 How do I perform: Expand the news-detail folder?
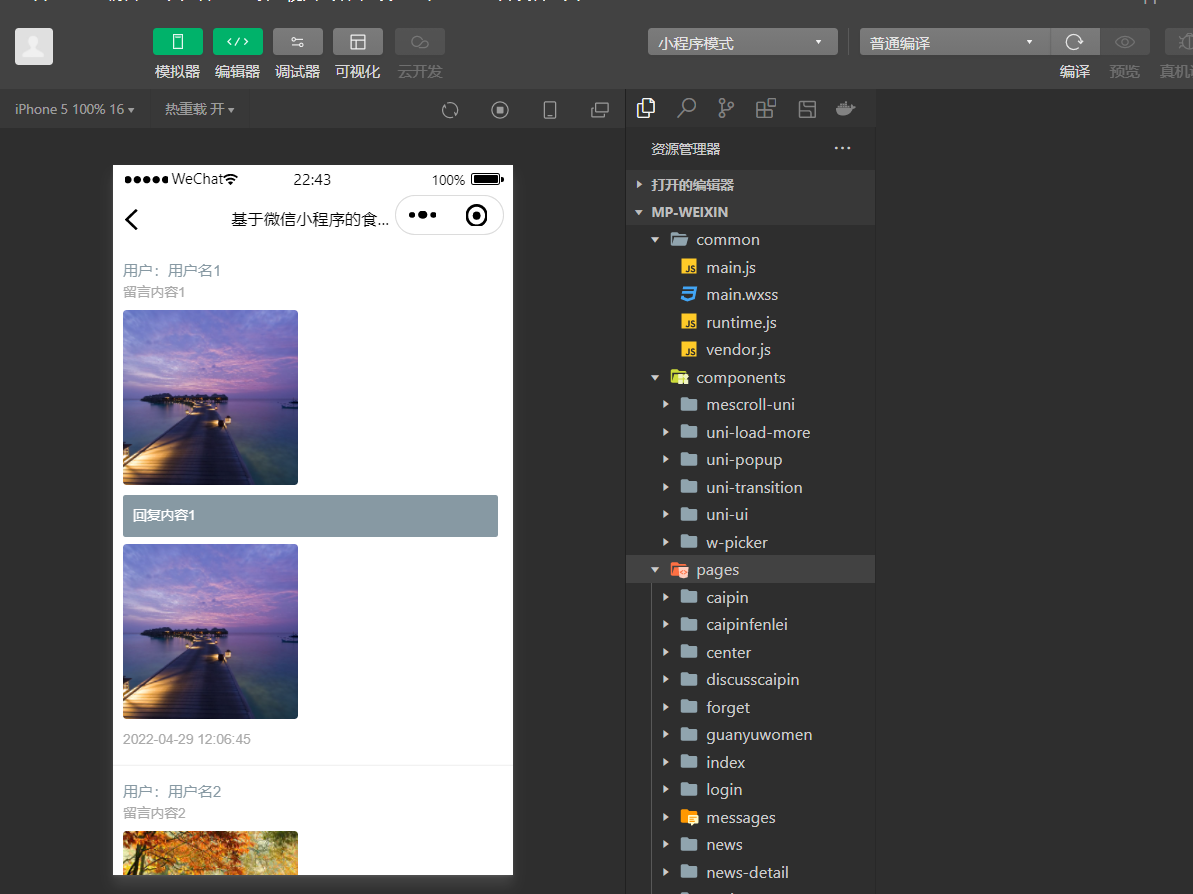tap(750, 873)
